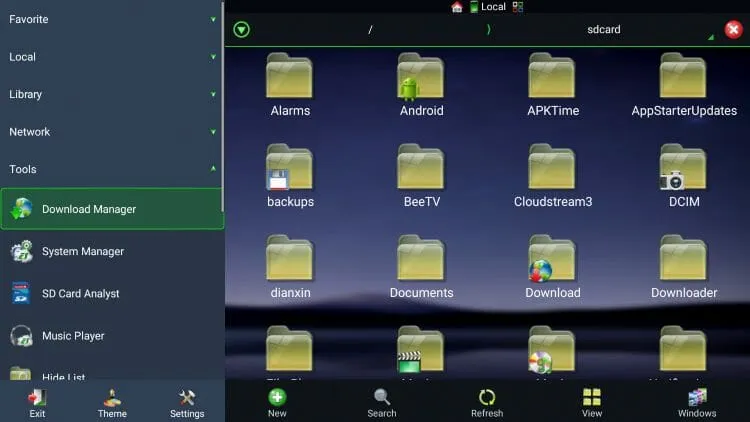Open the AppStarterUpdates folder
The width and height of the screenshot is (750, 422).
click(684, 85)
